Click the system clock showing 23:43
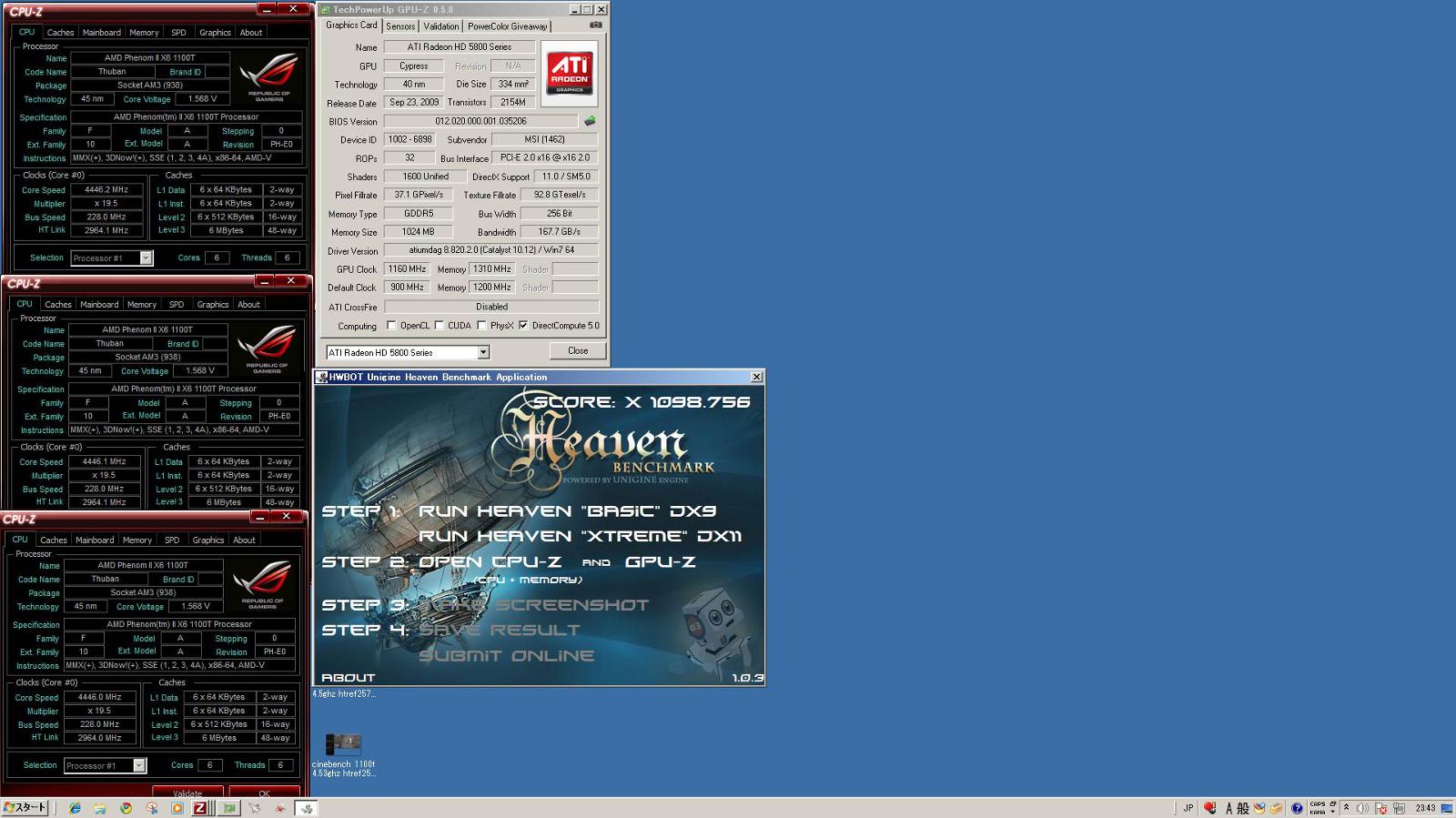 click(x=1425, y=808)
